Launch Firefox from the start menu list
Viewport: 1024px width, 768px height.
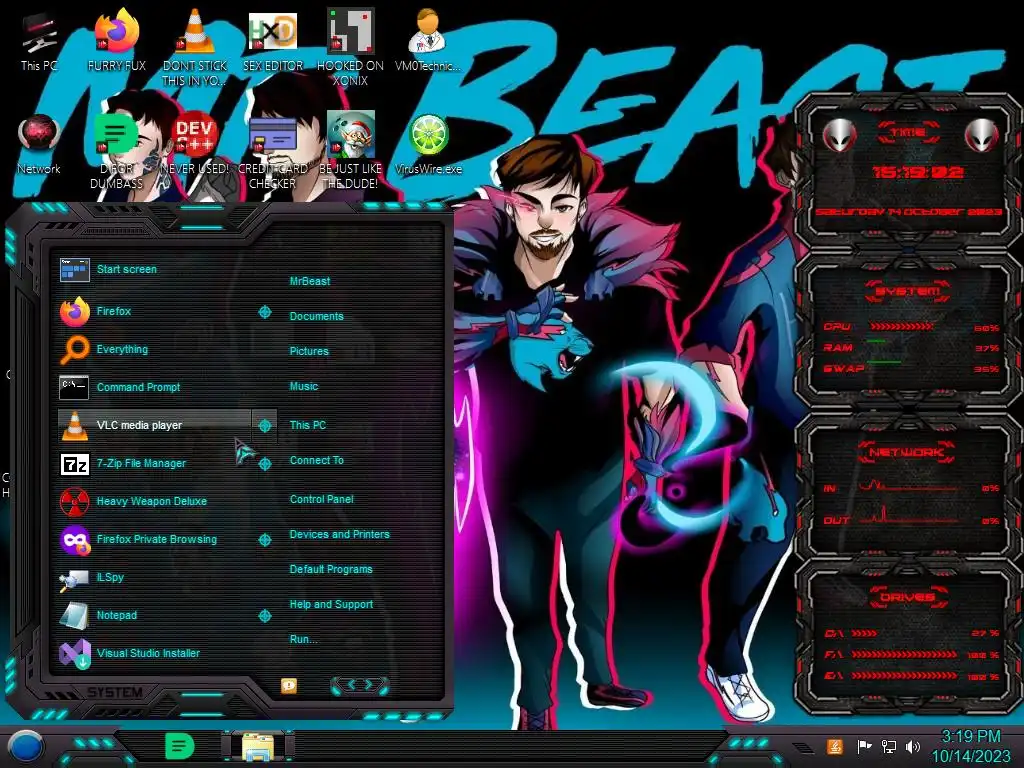155,312
